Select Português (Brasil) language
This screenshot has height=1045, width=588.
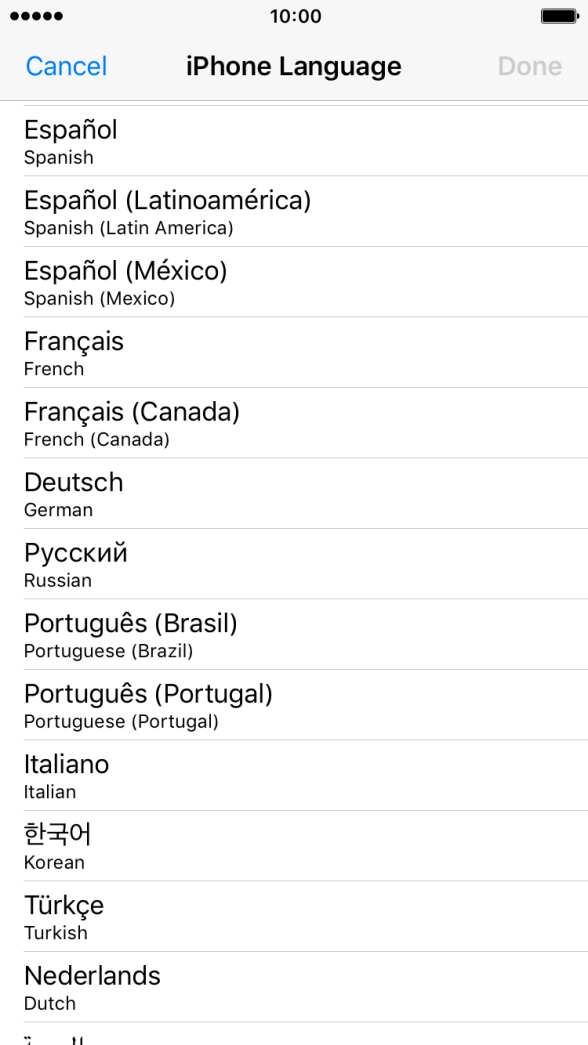click(294, 634)
